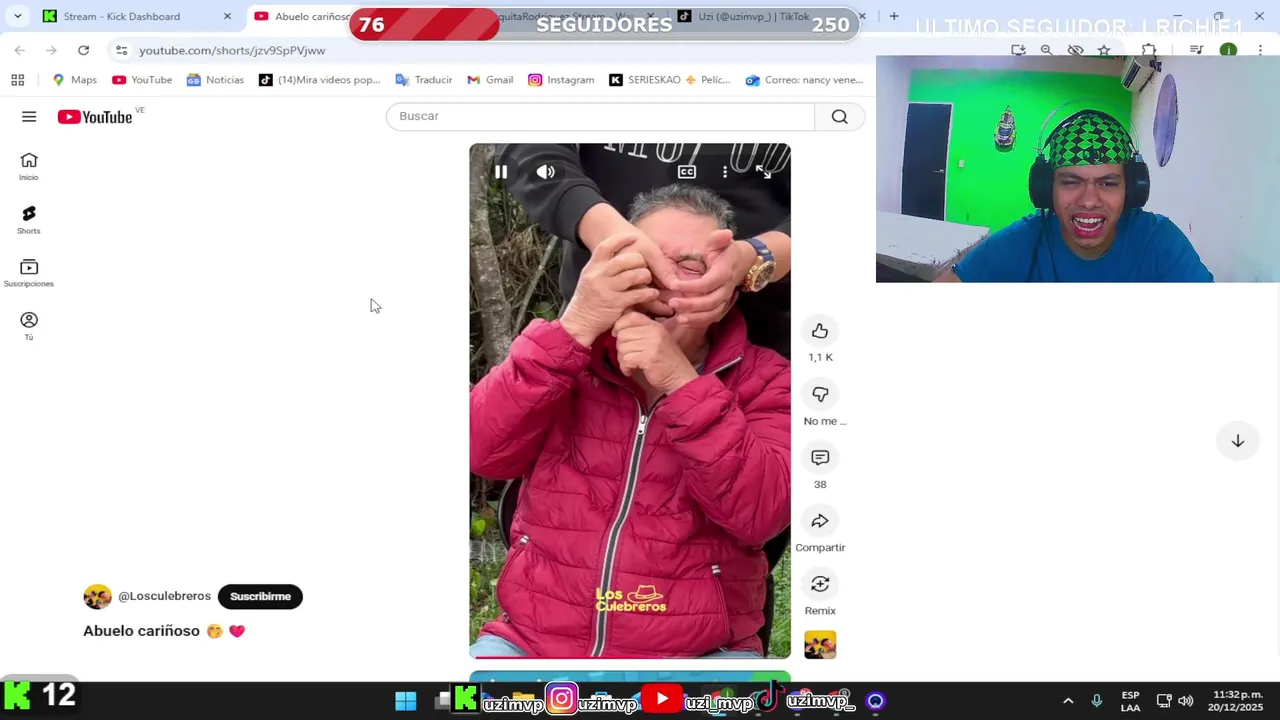Viewport: 1280px width, 720px height.
Task: Go to YouTube home via logo
Action: pos(95,117)
